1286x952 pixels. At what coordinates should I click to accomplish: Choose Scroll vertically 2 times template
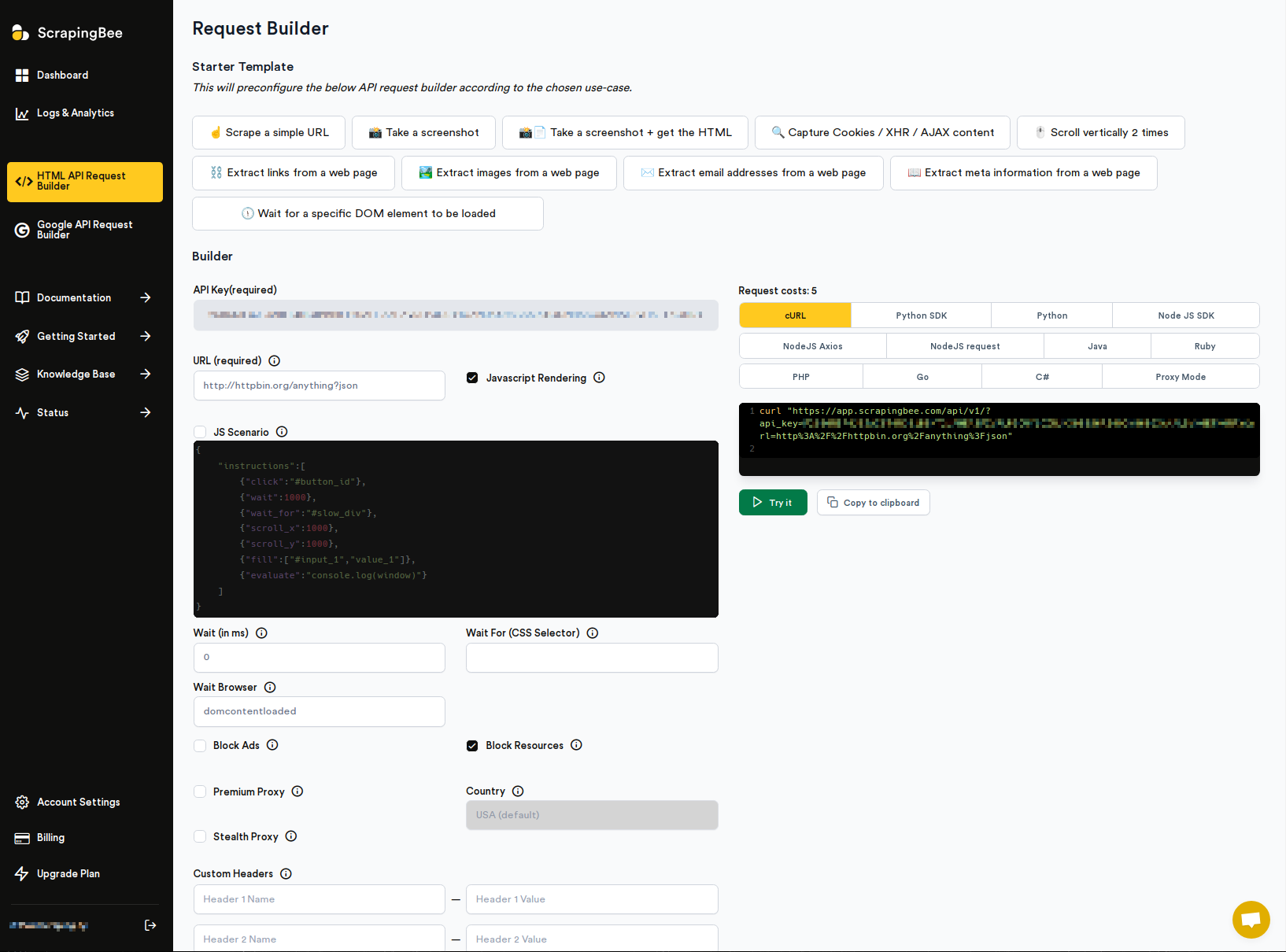point(1101,133)
